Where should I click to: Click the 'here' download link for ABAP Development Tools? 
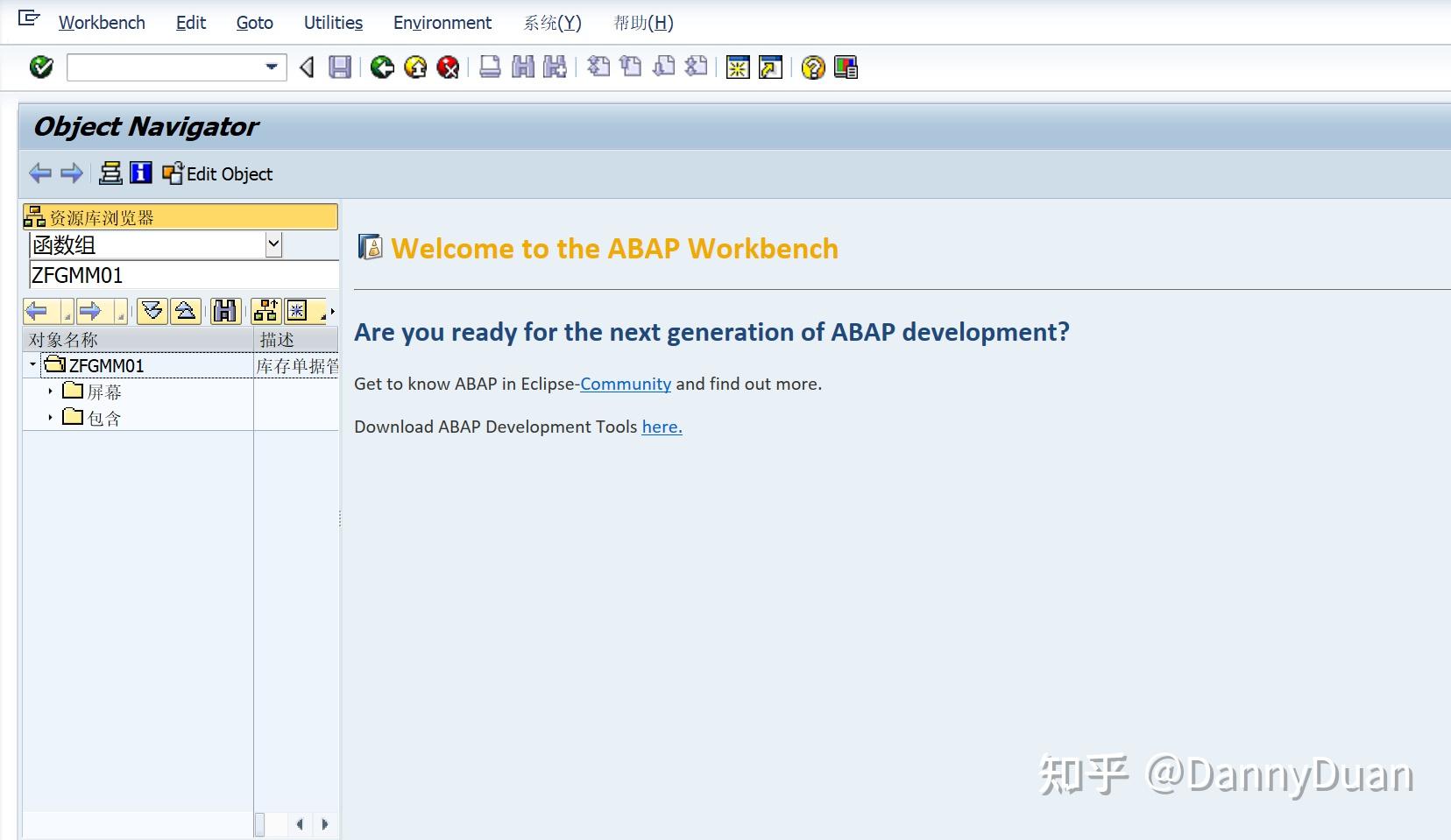click(662, 427)
